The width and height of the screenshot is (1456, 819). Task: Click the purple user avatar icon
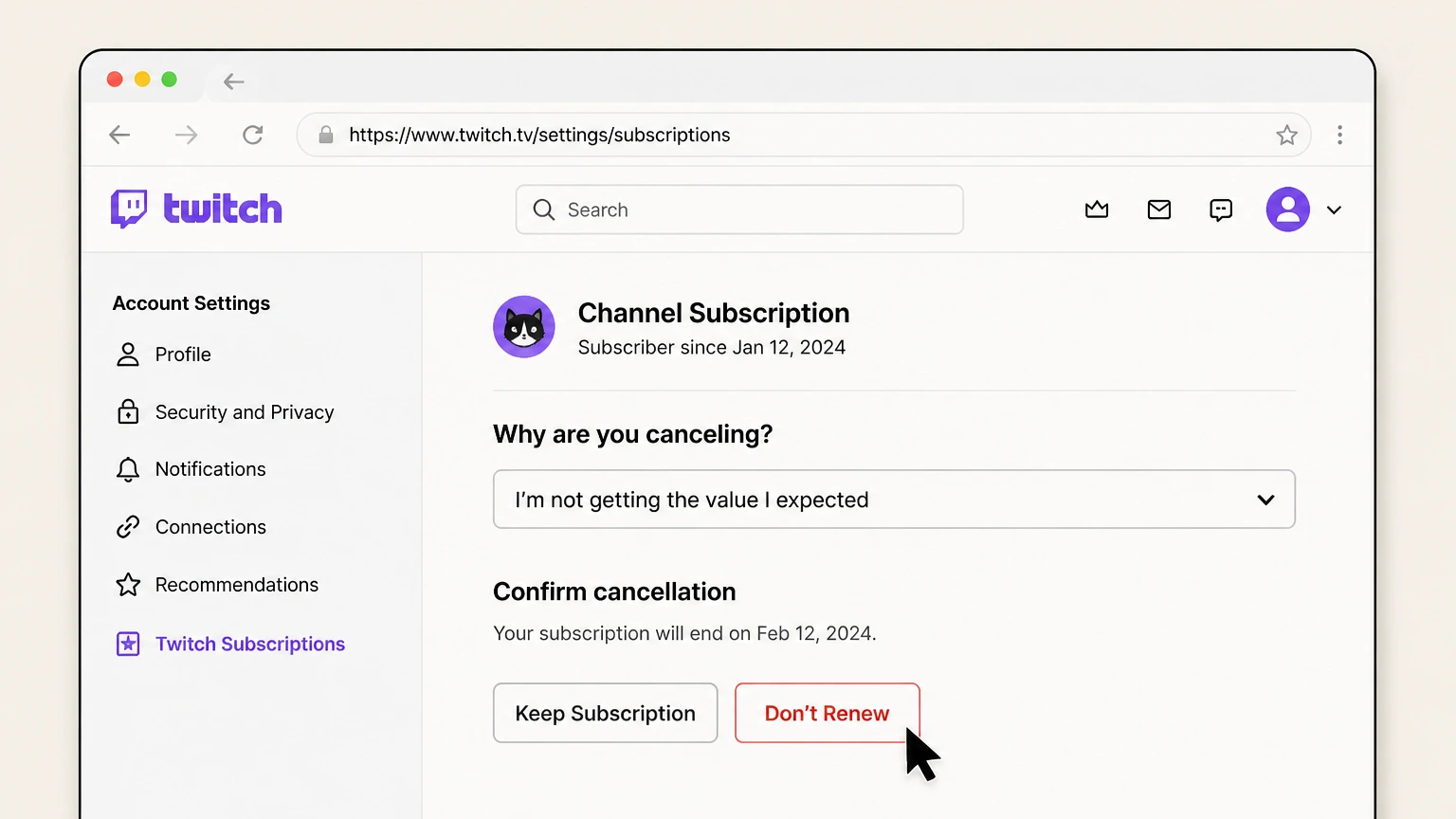[1288, 209]
